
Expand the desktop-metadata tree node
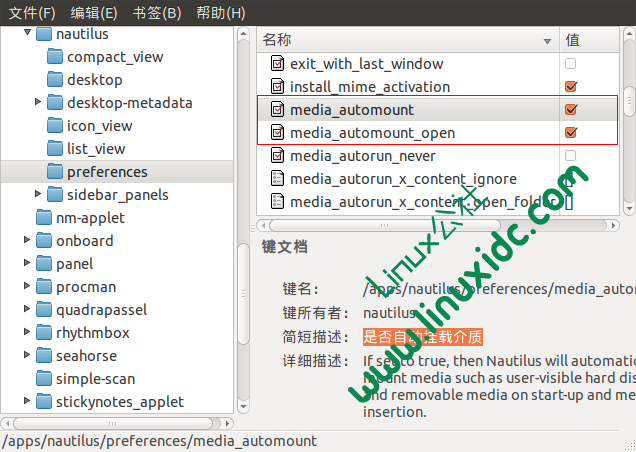pos(38,103)
